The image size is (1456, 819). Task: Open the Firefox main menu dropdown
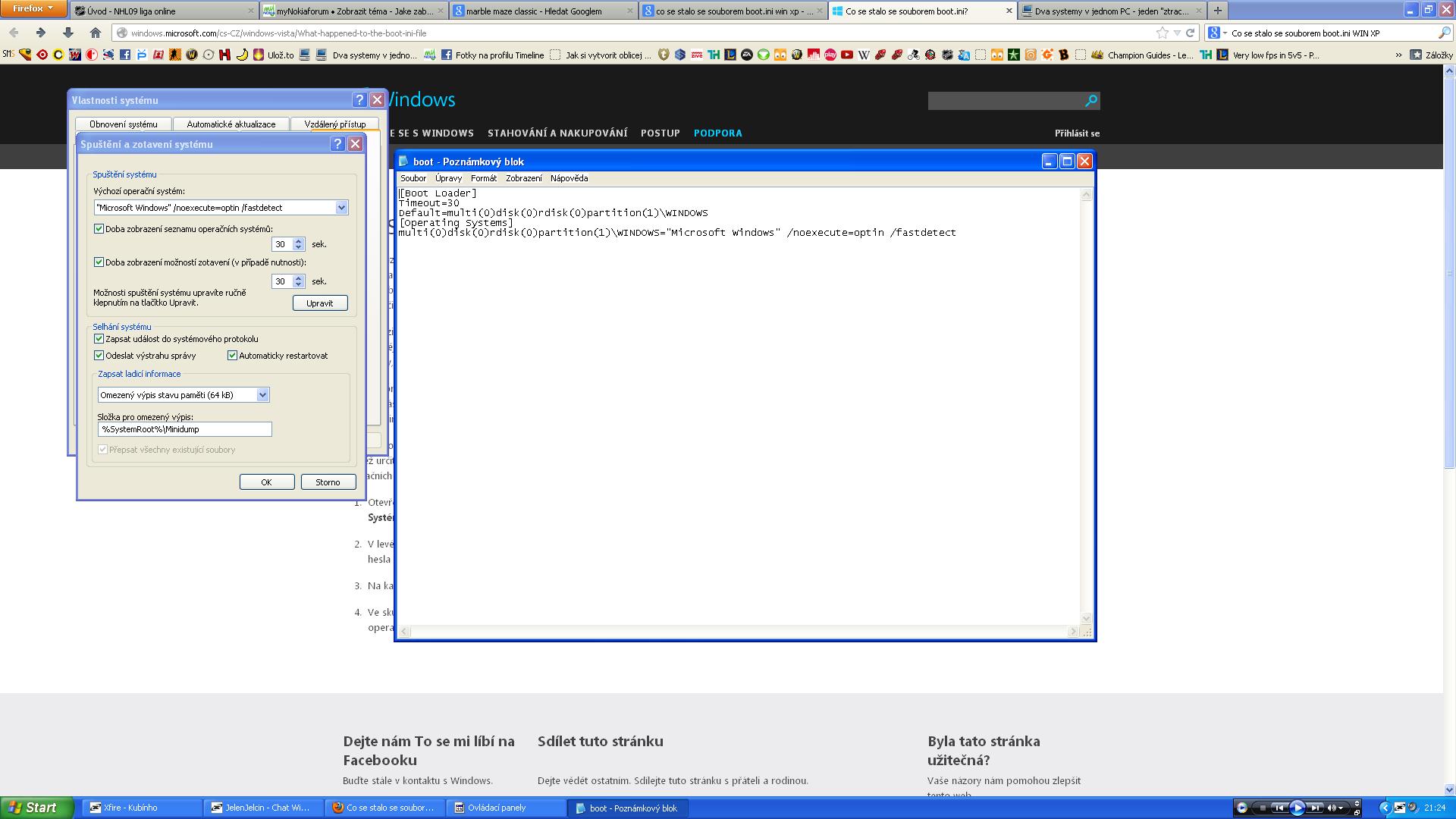tap(33, 9)
